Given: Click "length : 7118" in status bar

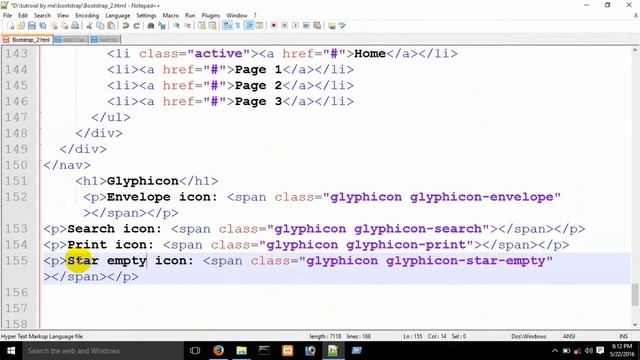Looking at the screenshot, I should [x=325, y=336].
